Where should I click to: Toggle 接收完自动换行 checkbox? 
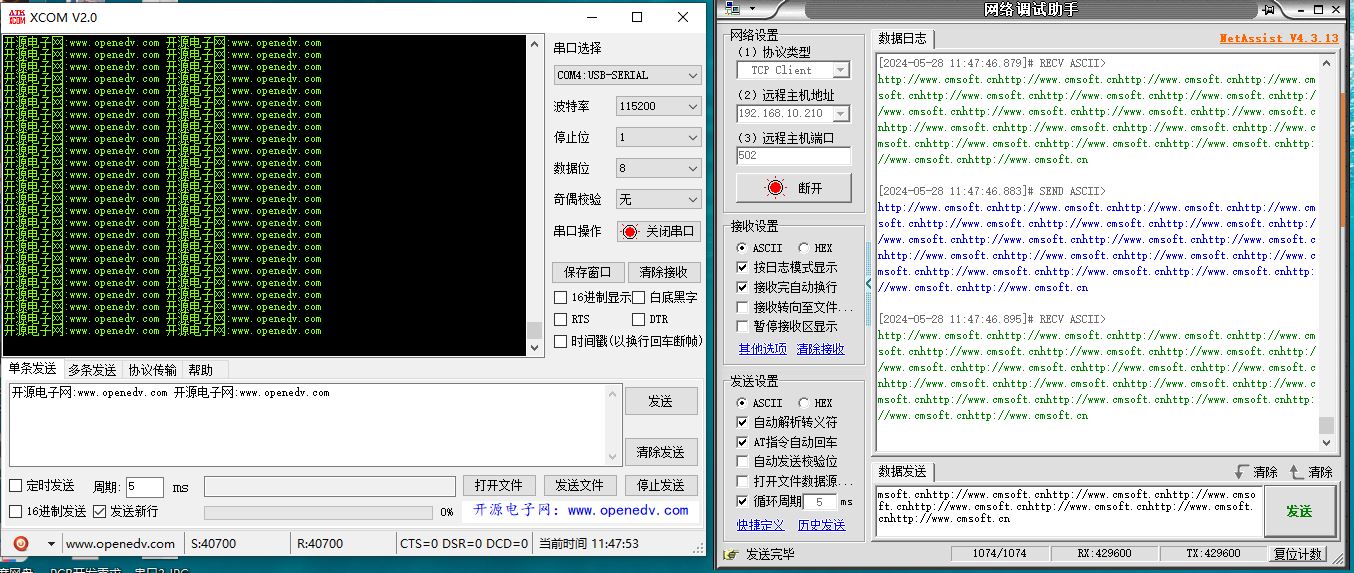[x=742, y=287]
